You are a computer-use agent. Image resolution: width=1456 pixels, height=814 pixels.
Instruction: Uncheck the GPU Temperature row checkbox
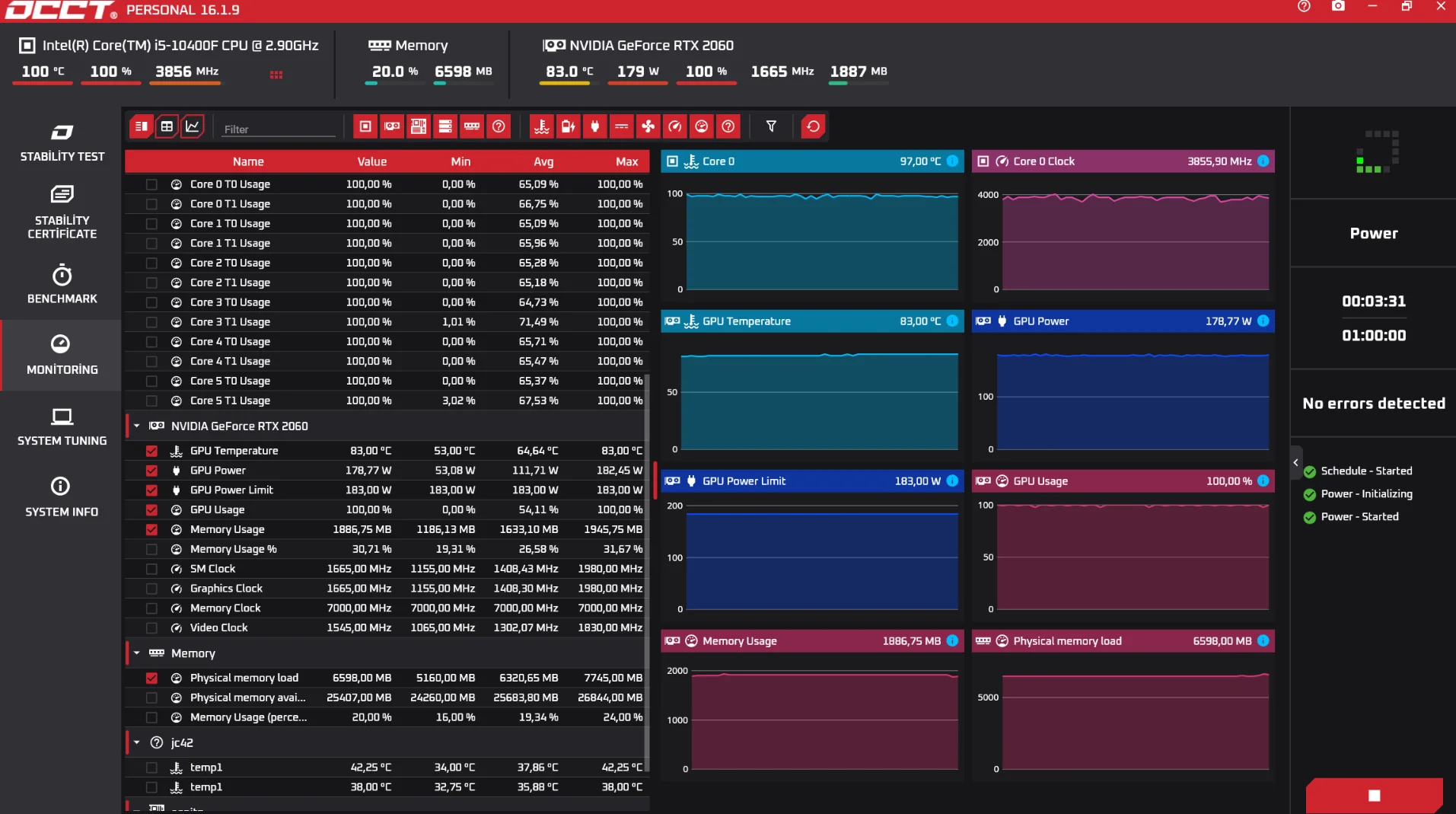[x=151, y=451]
